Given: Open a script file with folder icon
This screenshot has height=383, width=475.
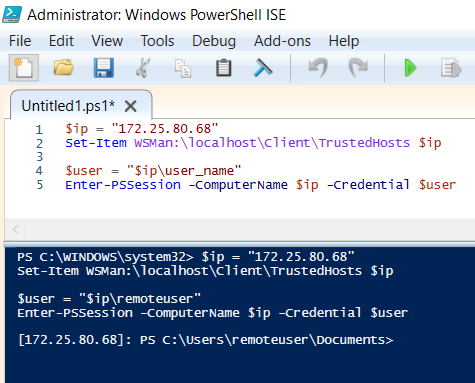Looking at the screenshot, I should pyautogui.click(x=63, y=68).
